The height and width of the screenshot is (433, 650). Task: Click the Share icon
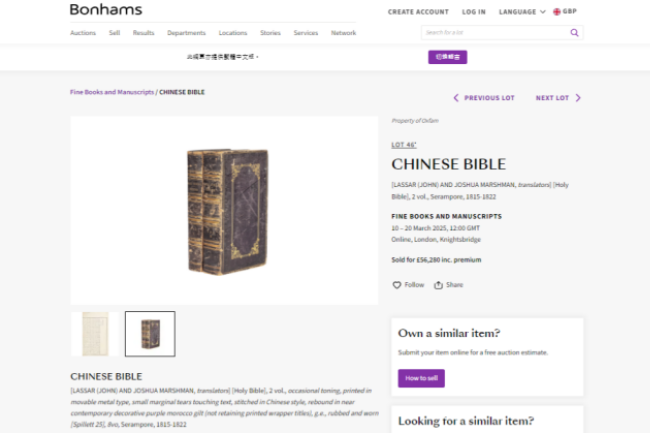pyautogui.click(x=438, y=285)
